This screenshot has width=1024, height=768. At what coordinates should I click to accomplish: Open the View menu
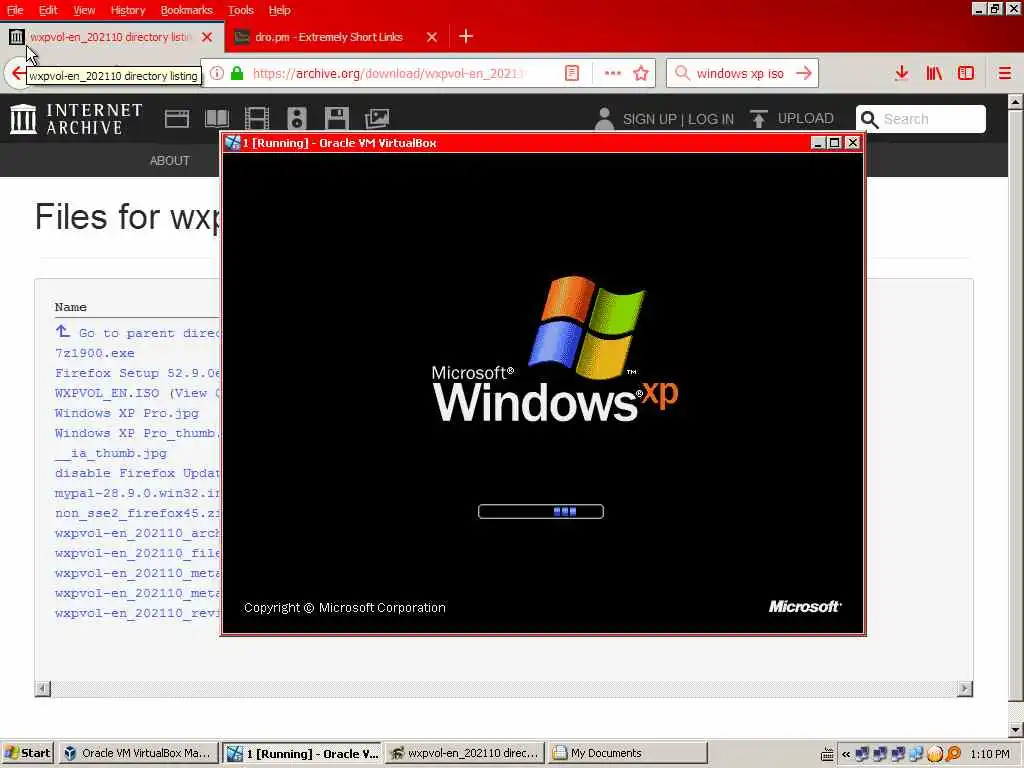click(84, 10)
